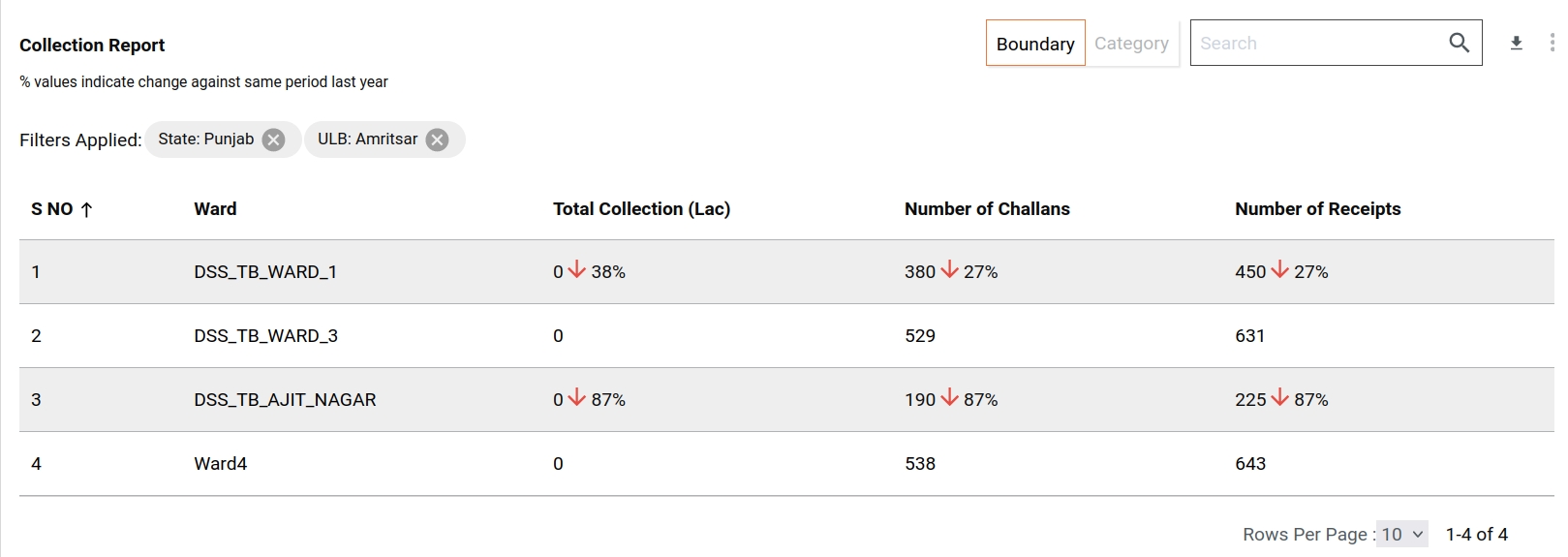Remove the State: Punjab filter
Image resolution: width=1568 pixels, height=557 pixels.
[x=274, y=139]
